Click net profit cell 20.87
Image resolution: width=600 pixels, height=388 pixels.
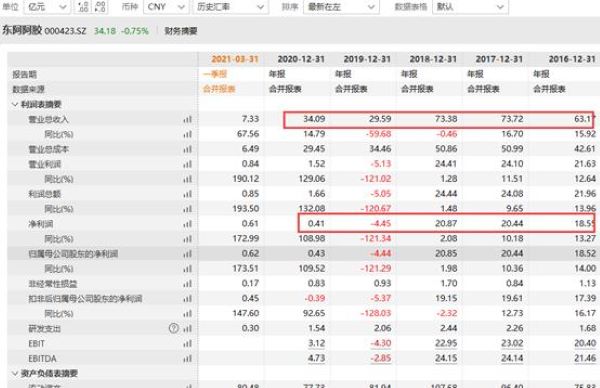446,223
